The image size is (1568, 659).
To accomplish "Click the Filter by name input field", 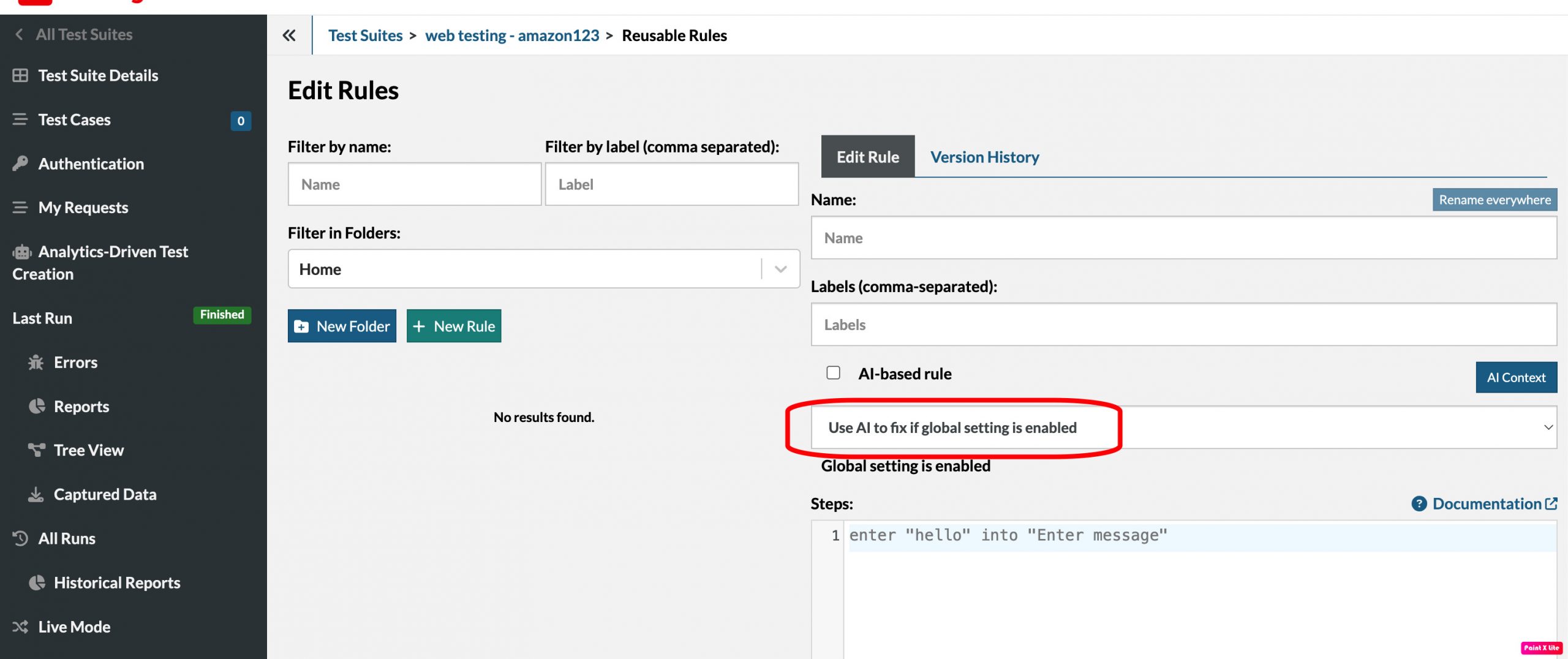I will (x=415, y=184).
